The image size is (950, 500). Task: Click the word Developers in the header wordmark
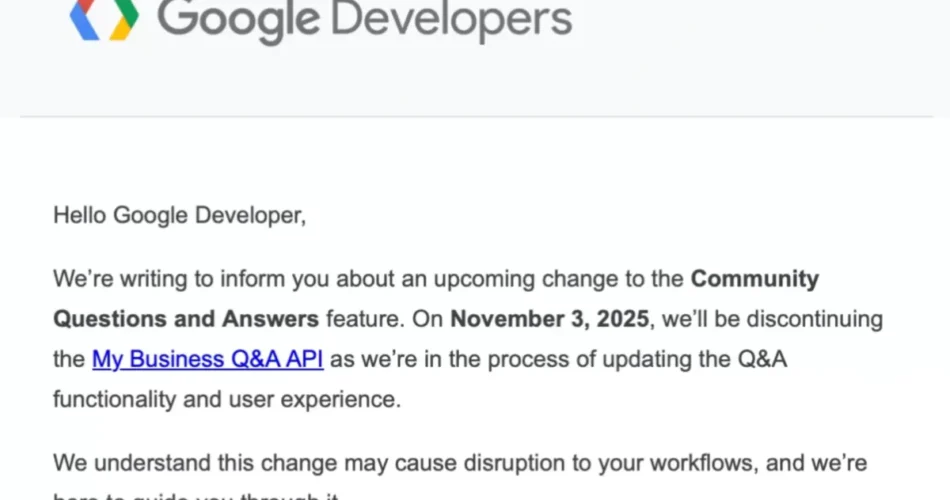pyautogui.click(x=451, y=21)
